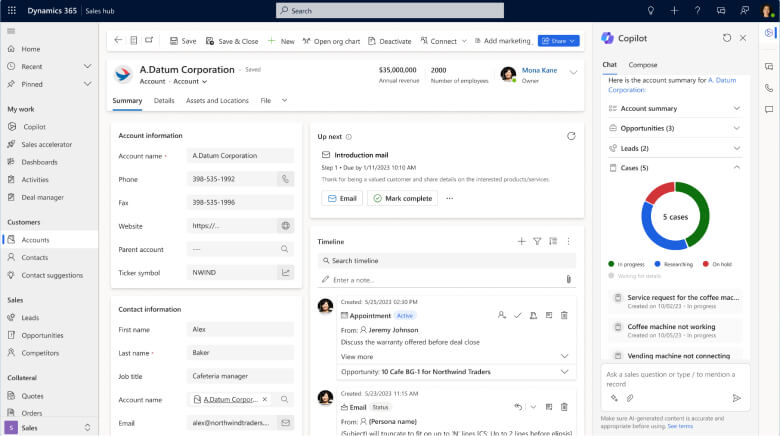Toggle the hamburger navigation menu
The width and height of the screenshot is (780, 436).
point(12,31)
